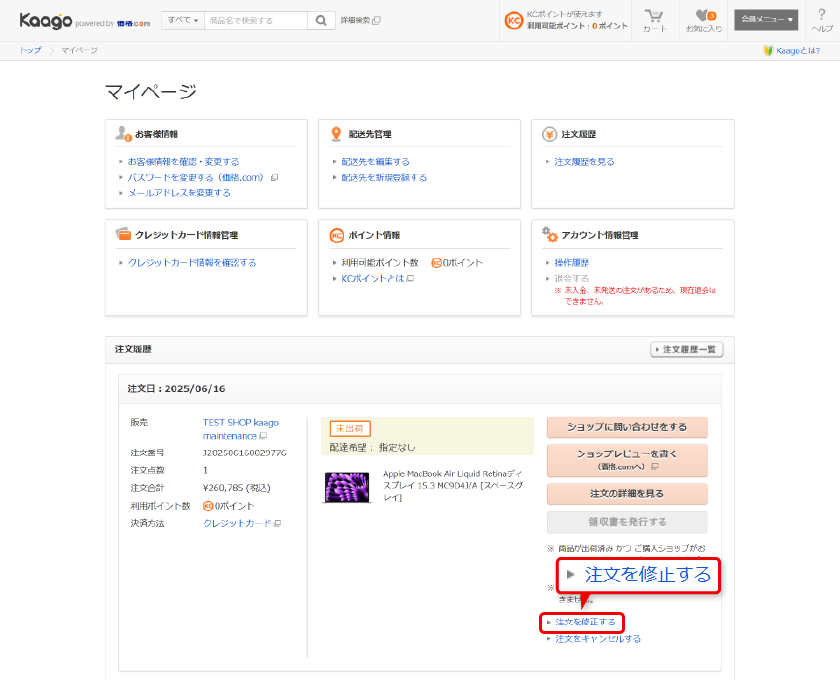Open TEST SHOP kaago maintenance link
The image size is (840, 680).
241,429
